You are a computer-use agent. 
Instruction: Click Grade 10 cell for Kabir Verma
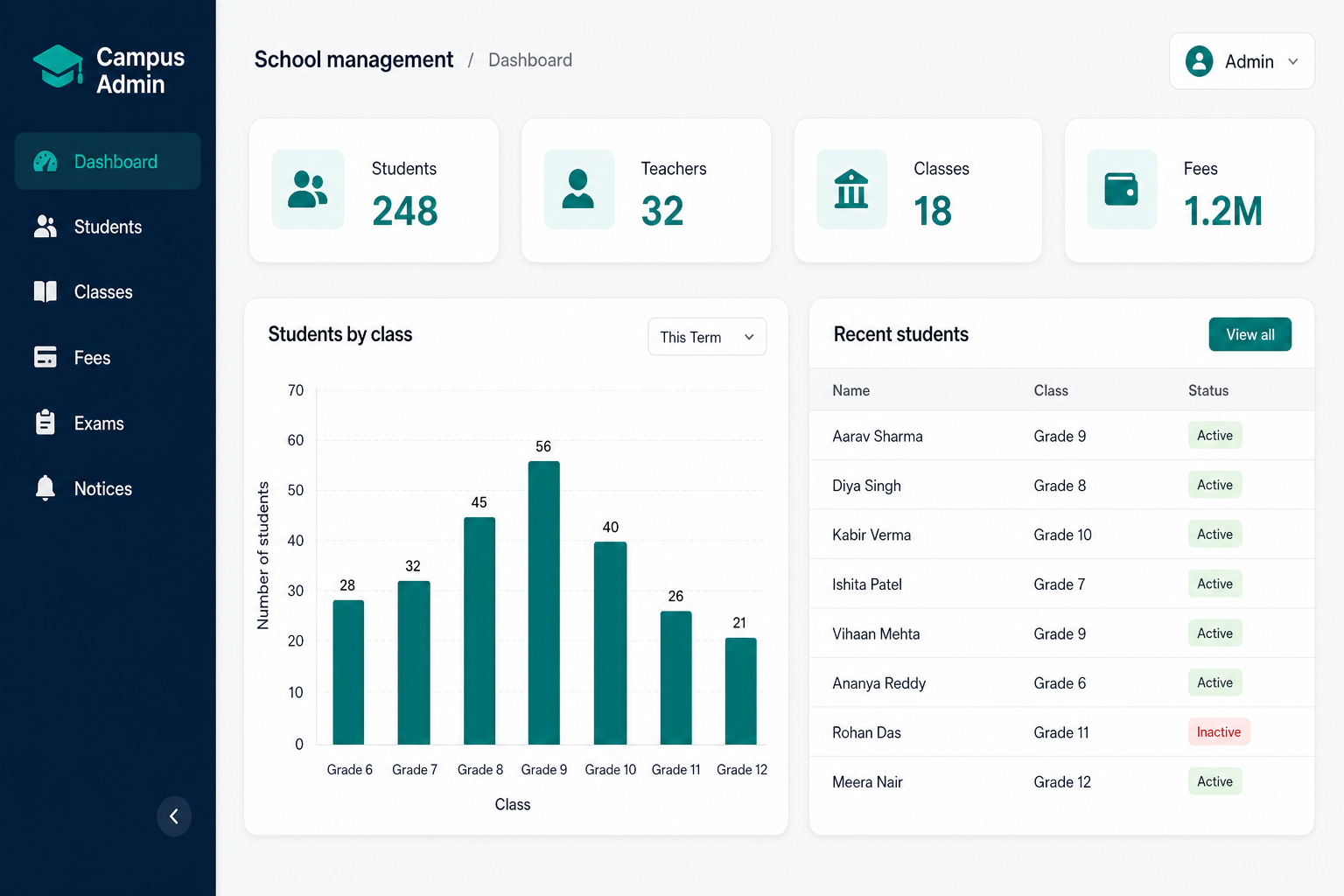1062,535
